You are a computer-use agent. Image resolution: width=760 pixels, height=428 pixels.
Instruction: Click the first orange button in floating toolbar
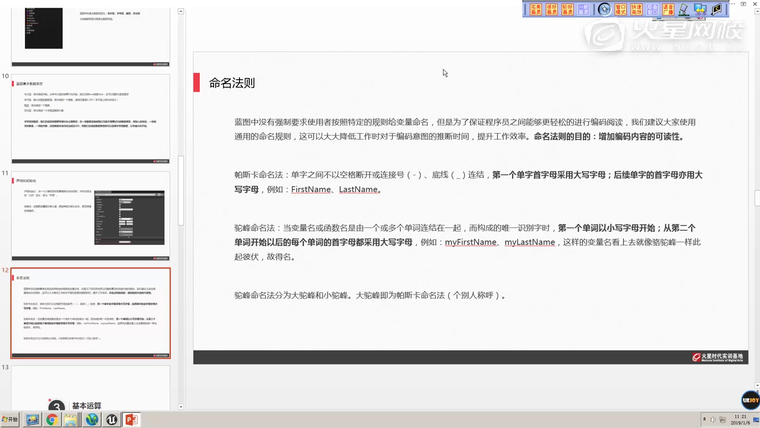(x=535, y=9)
